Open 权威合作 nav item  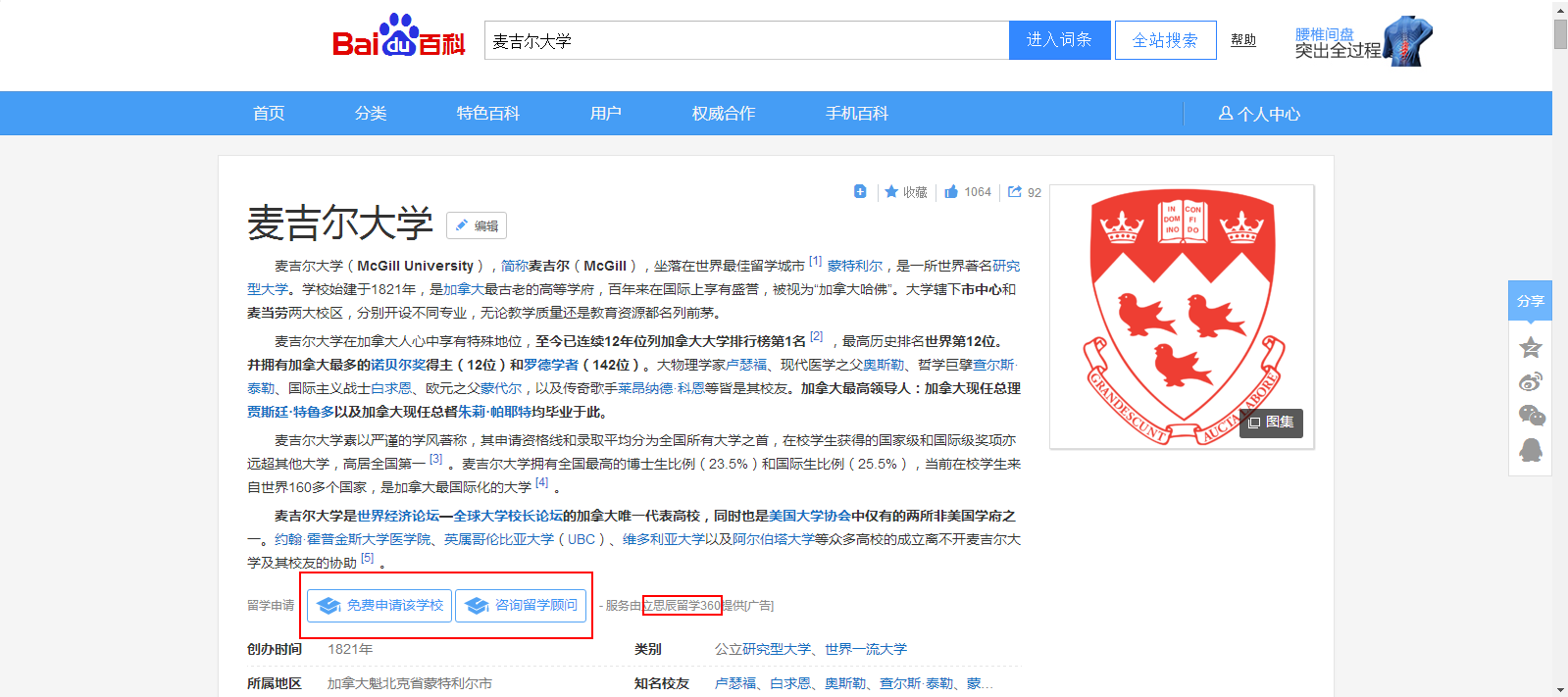click(x=724, y=114)
